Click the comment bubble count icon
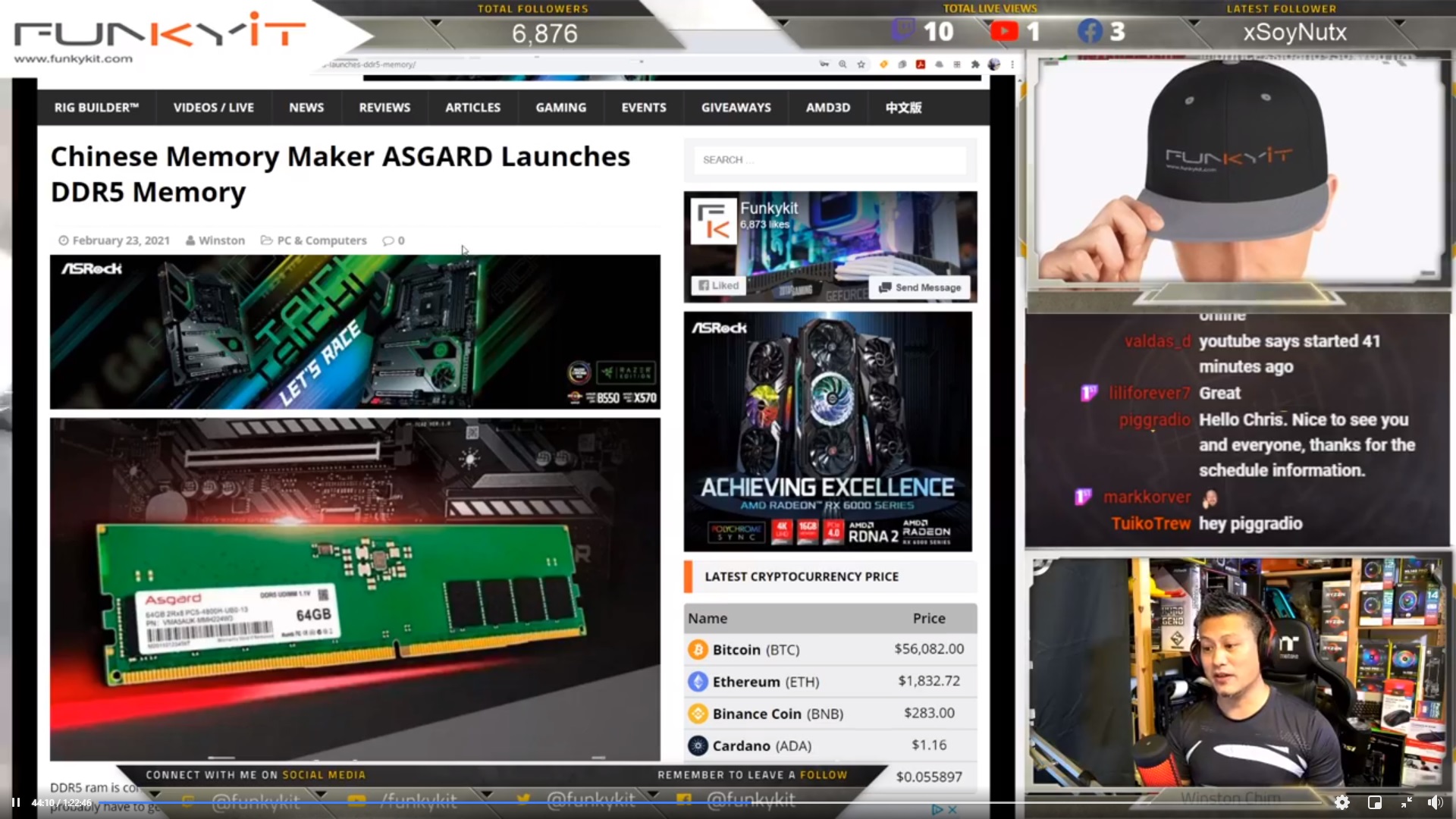 coord(388,240)
